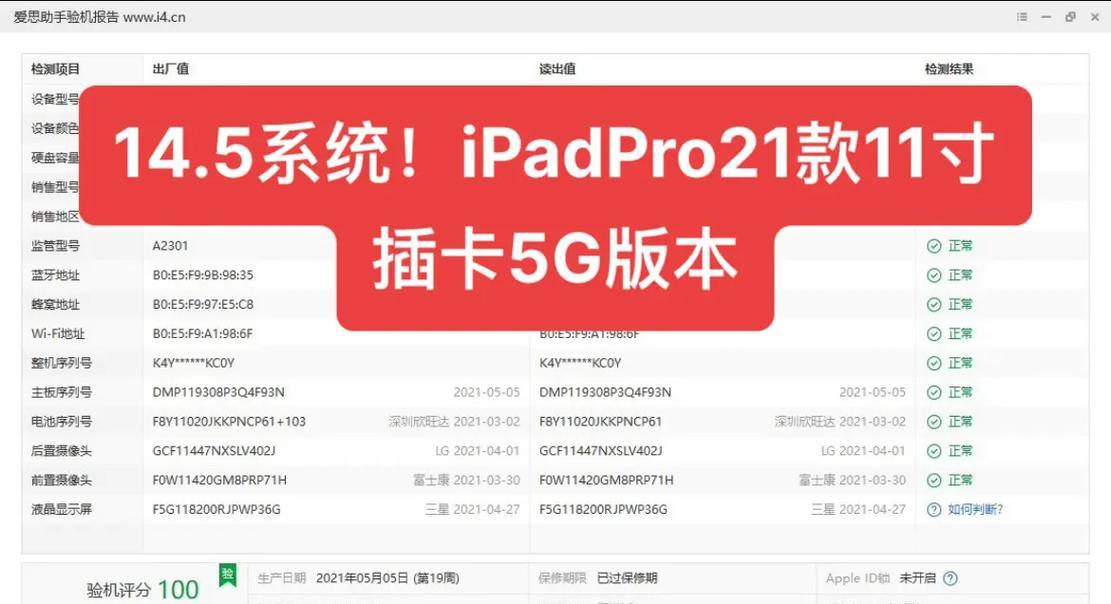Restore down the 验机报告 window
The width and height of the screenshot is (1111, 604).
click(1070, 17)
